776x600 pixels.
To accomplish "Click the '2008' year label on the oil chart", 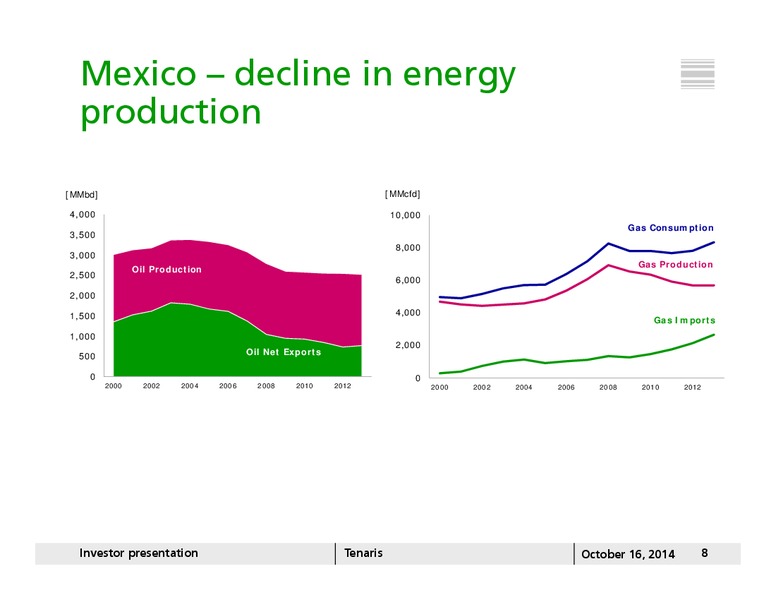I will pyautogui.click(x=266, y=386).
